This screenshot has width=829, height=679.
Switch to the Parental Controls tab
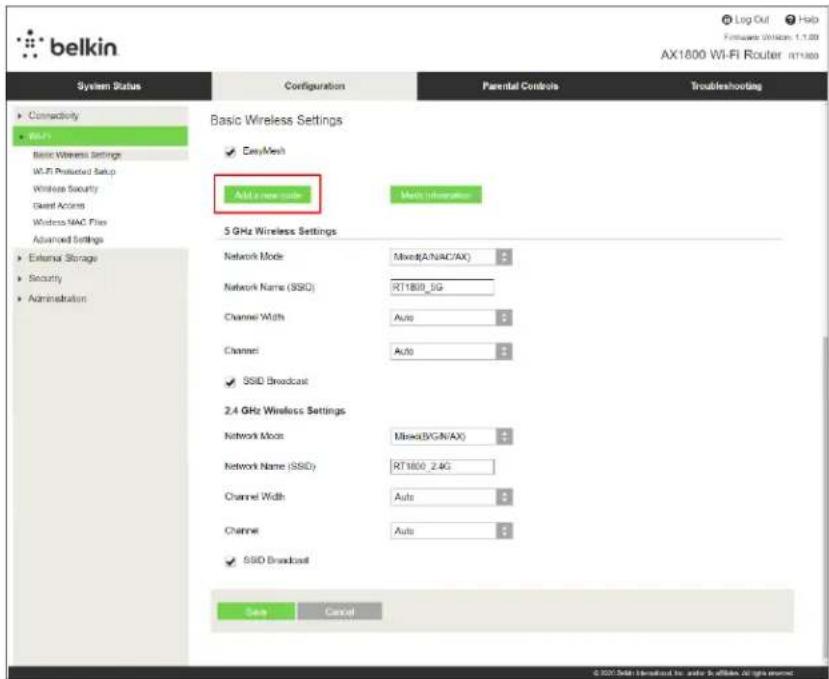(x=520, y=86)
